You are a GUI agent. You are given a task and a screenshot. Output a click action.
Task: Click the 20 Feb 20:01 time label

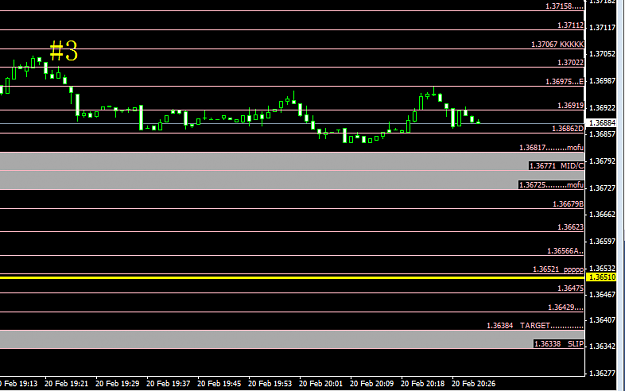click(x=321, y=383)
